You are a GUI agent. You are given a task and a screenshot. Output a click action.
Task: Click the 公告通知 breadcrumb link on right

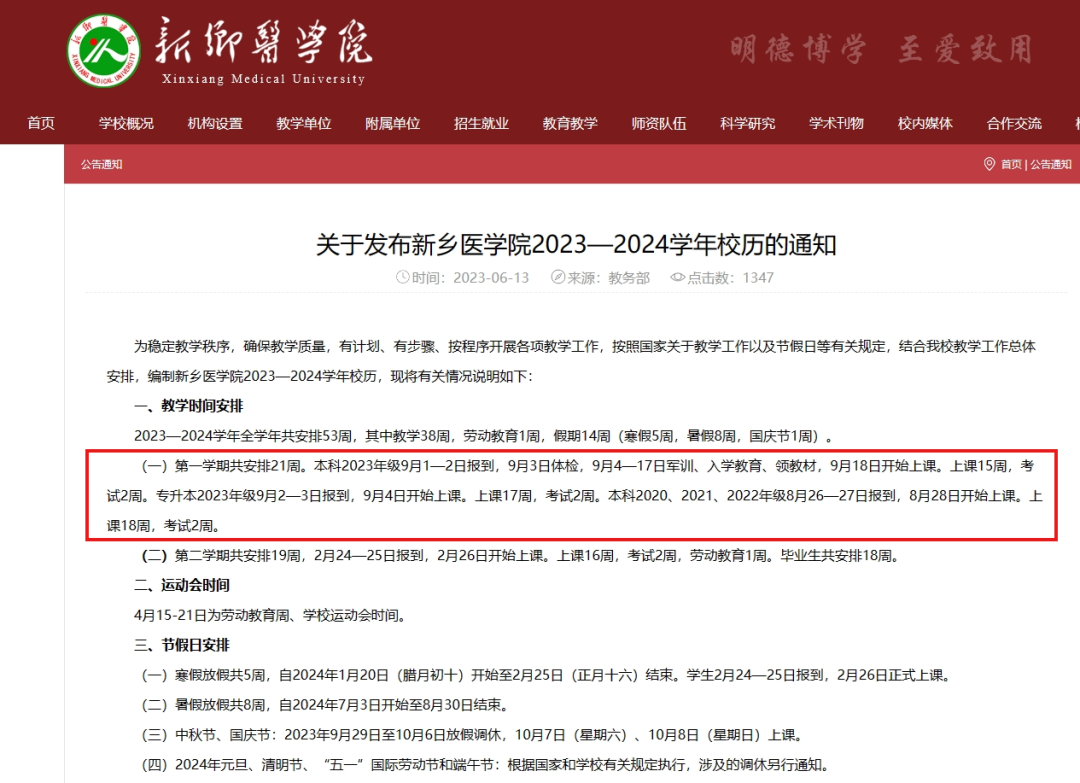point(1051,164)
